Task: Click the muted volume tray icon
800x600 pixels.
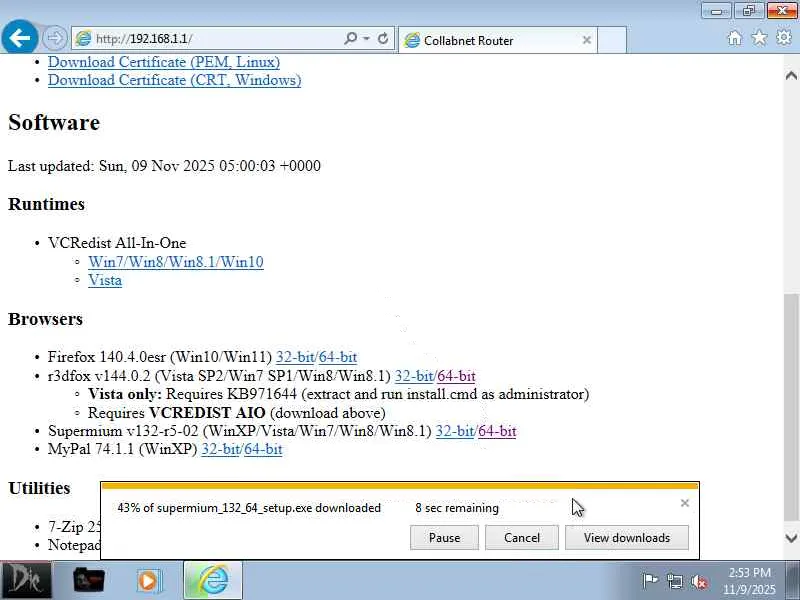Action: [x=699, y=581]
